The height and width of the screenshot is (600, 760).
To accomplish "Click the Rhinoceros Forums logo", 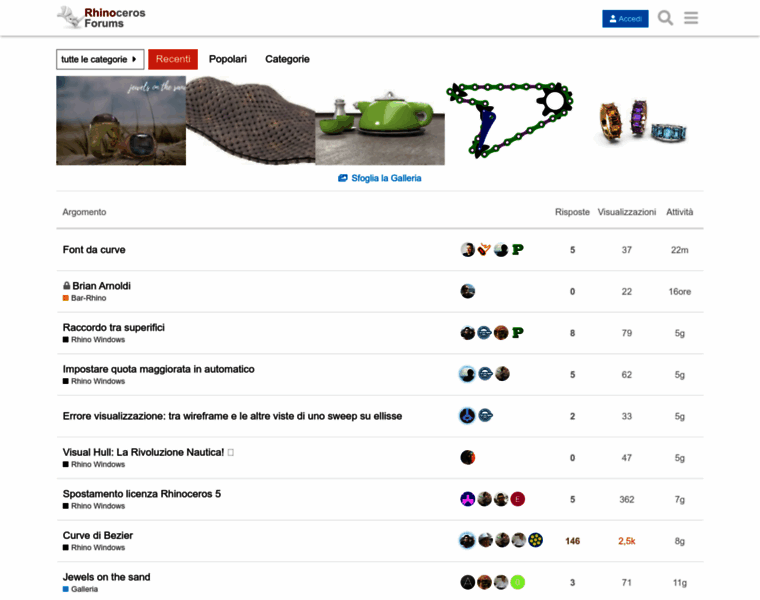I will tap(101, 18).
